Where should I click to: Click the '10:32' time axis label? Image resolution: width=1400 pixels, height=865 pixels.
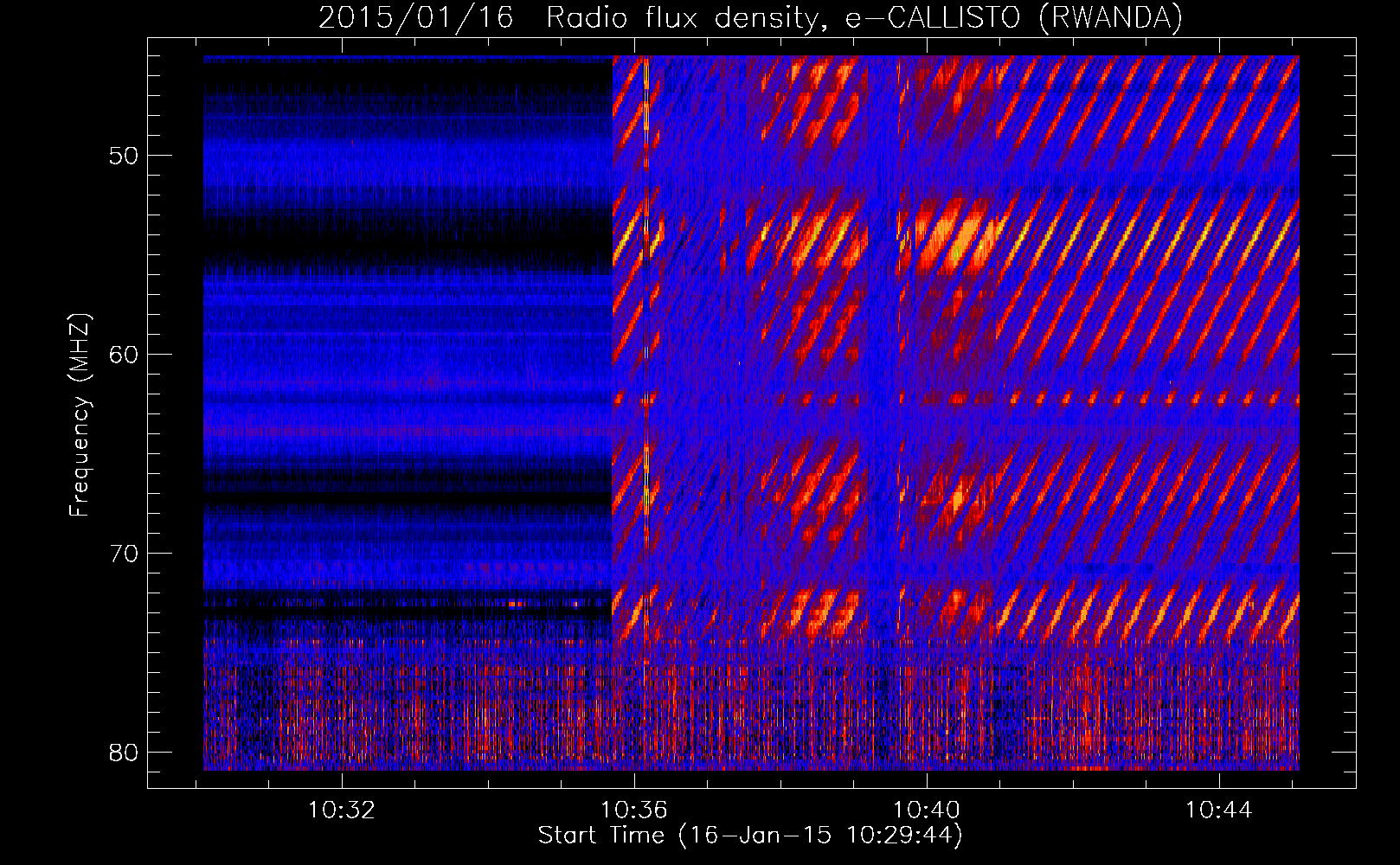coord(343,811)
